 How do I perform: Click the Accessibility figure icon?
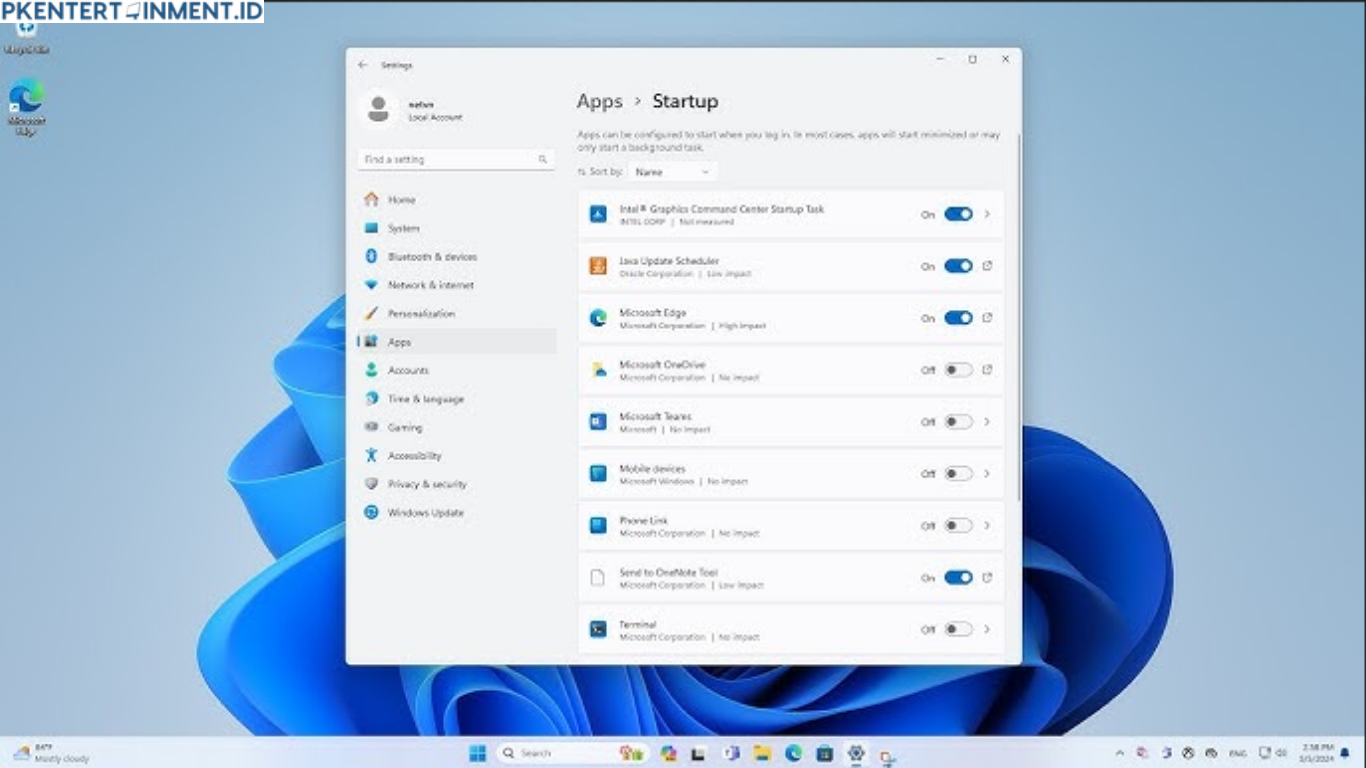371,455
